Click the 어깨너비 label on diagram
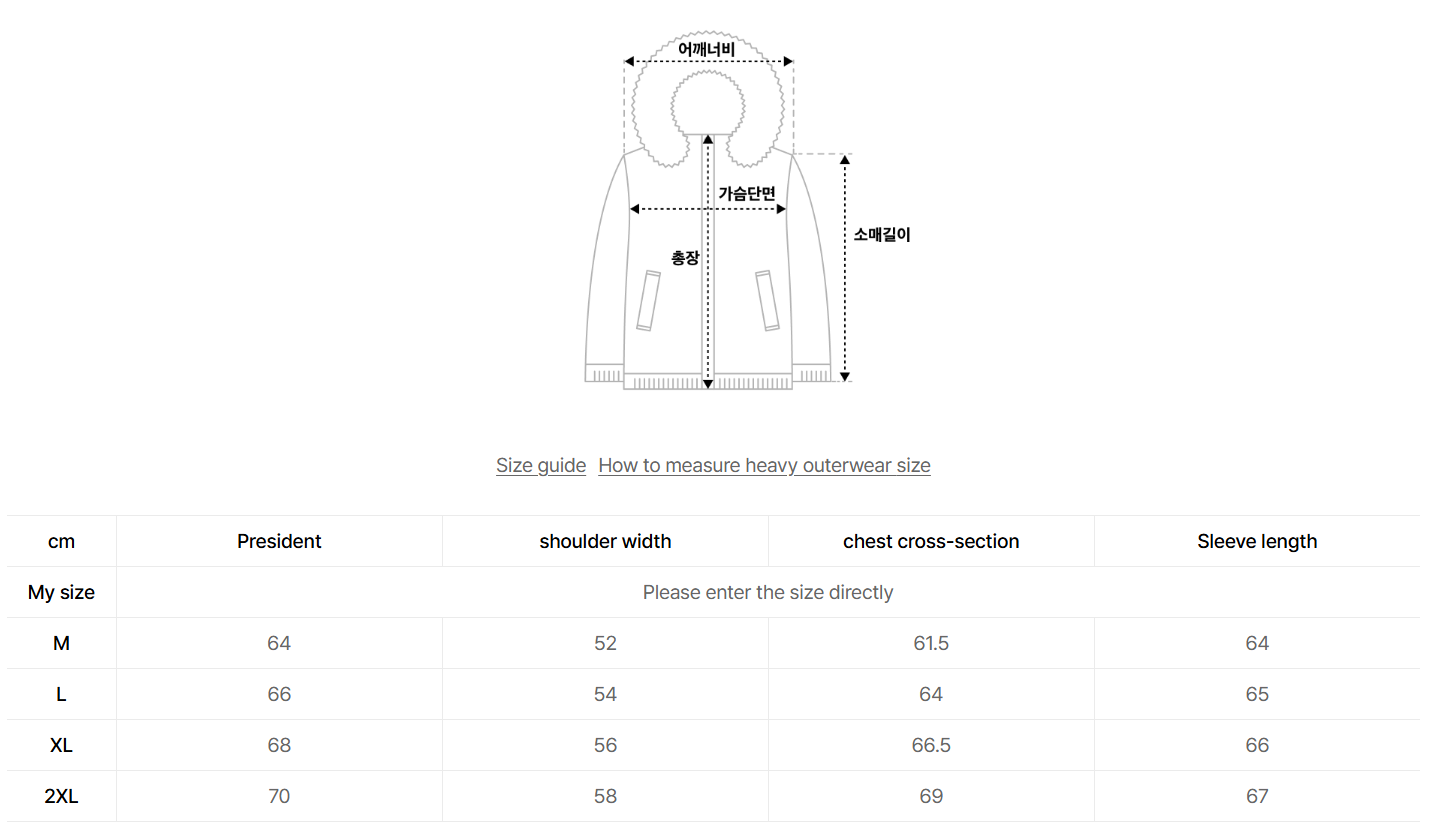Image resolution: width=1439 pixels, height=838 pixels. coord(706,48)
